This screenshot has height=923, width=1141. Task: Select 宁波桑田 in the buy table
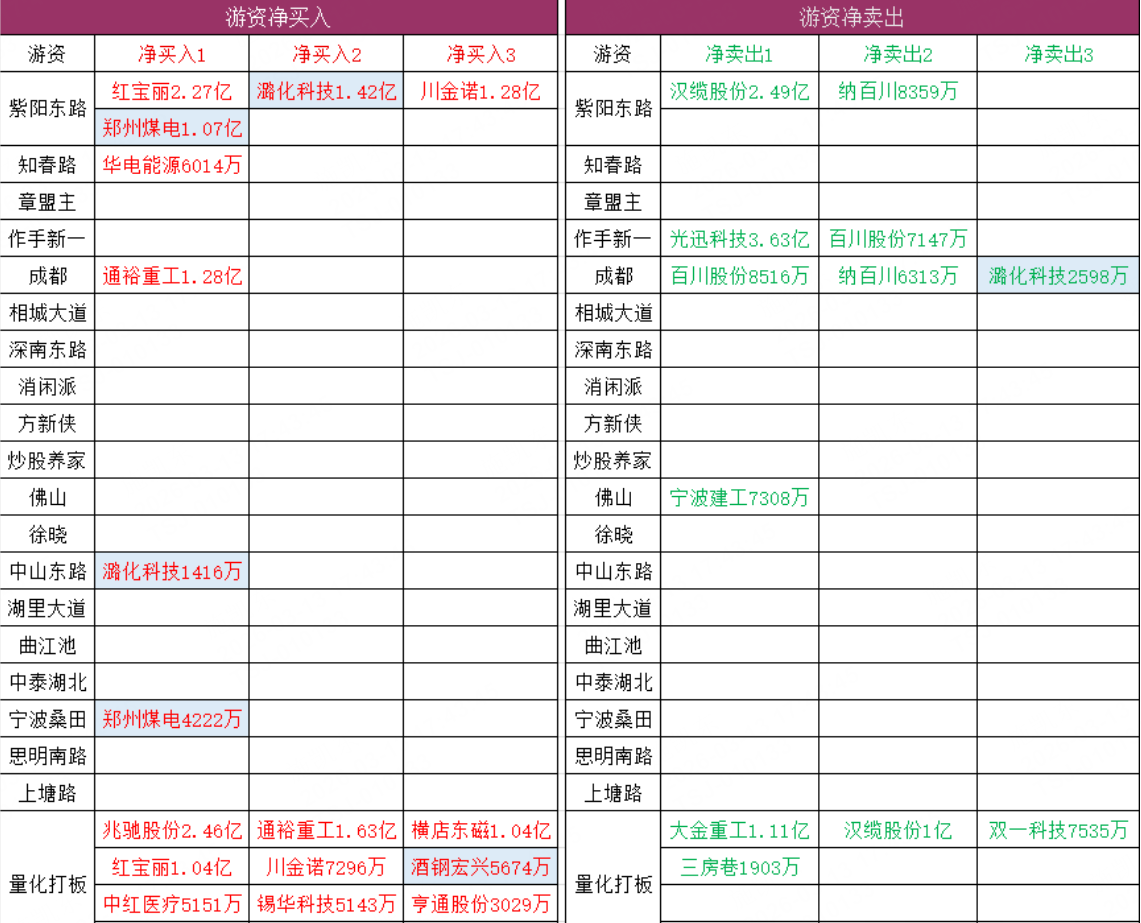pos(47,719)
